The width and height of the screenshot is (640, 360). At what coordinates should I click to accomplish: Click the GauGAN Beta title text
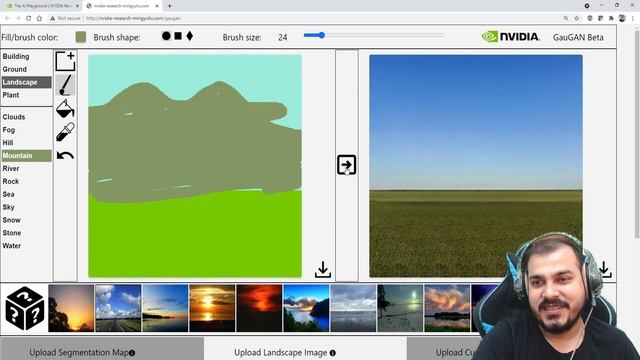[578, 37]
